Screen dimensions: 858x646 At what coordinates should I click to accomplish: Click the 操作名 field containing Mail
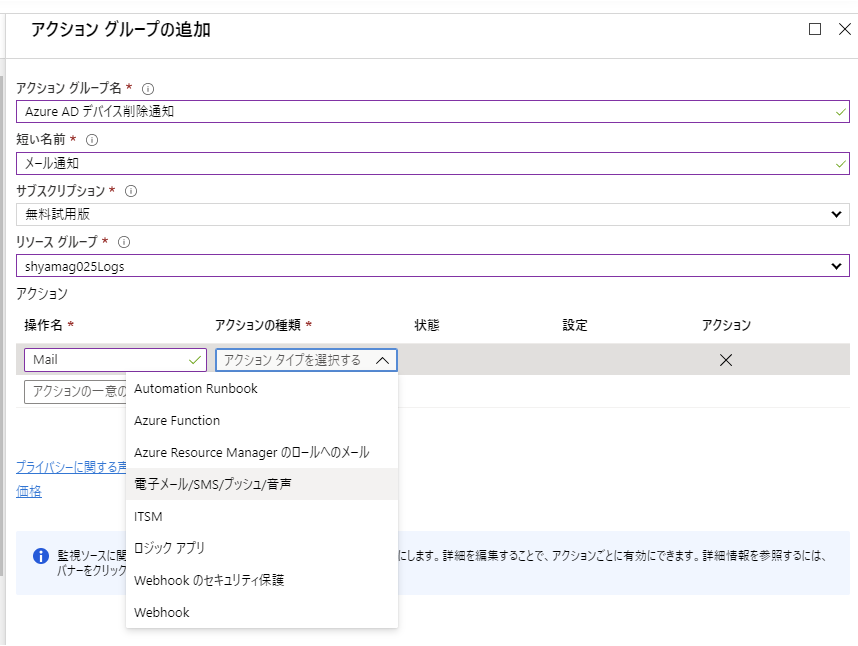tap(115, 360)
